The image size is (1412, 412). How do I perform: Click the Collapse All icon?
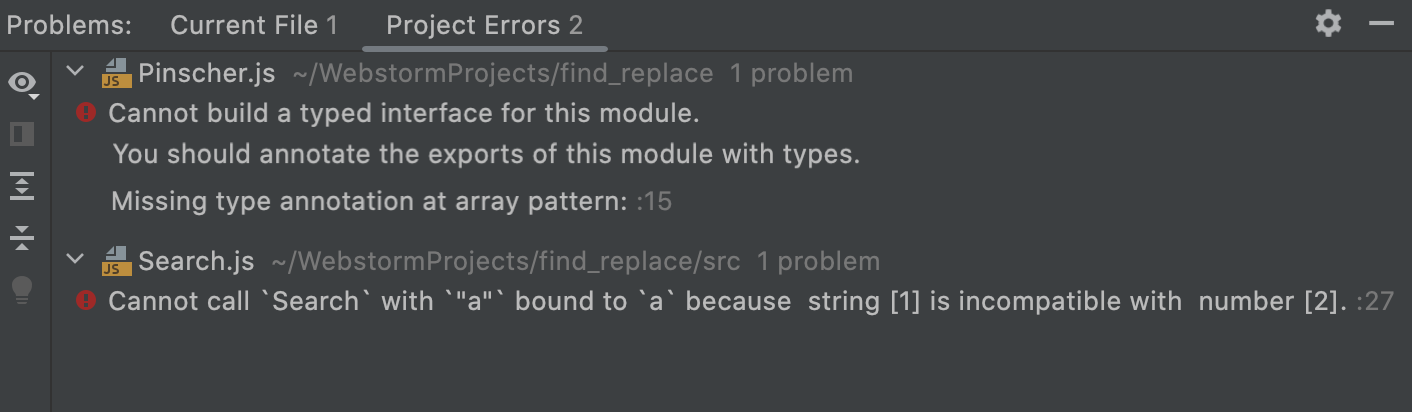pos(22,238)
